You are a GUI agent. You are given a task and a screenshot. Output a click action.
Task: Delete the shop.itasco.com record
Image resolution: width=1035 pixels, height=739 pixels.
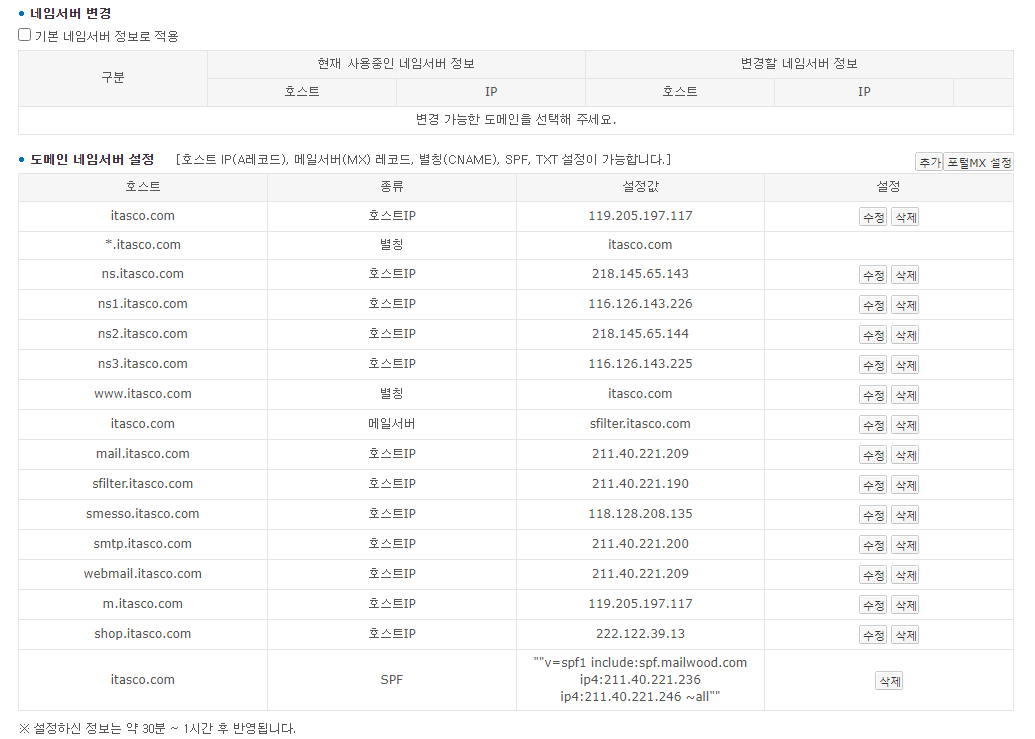905,635
